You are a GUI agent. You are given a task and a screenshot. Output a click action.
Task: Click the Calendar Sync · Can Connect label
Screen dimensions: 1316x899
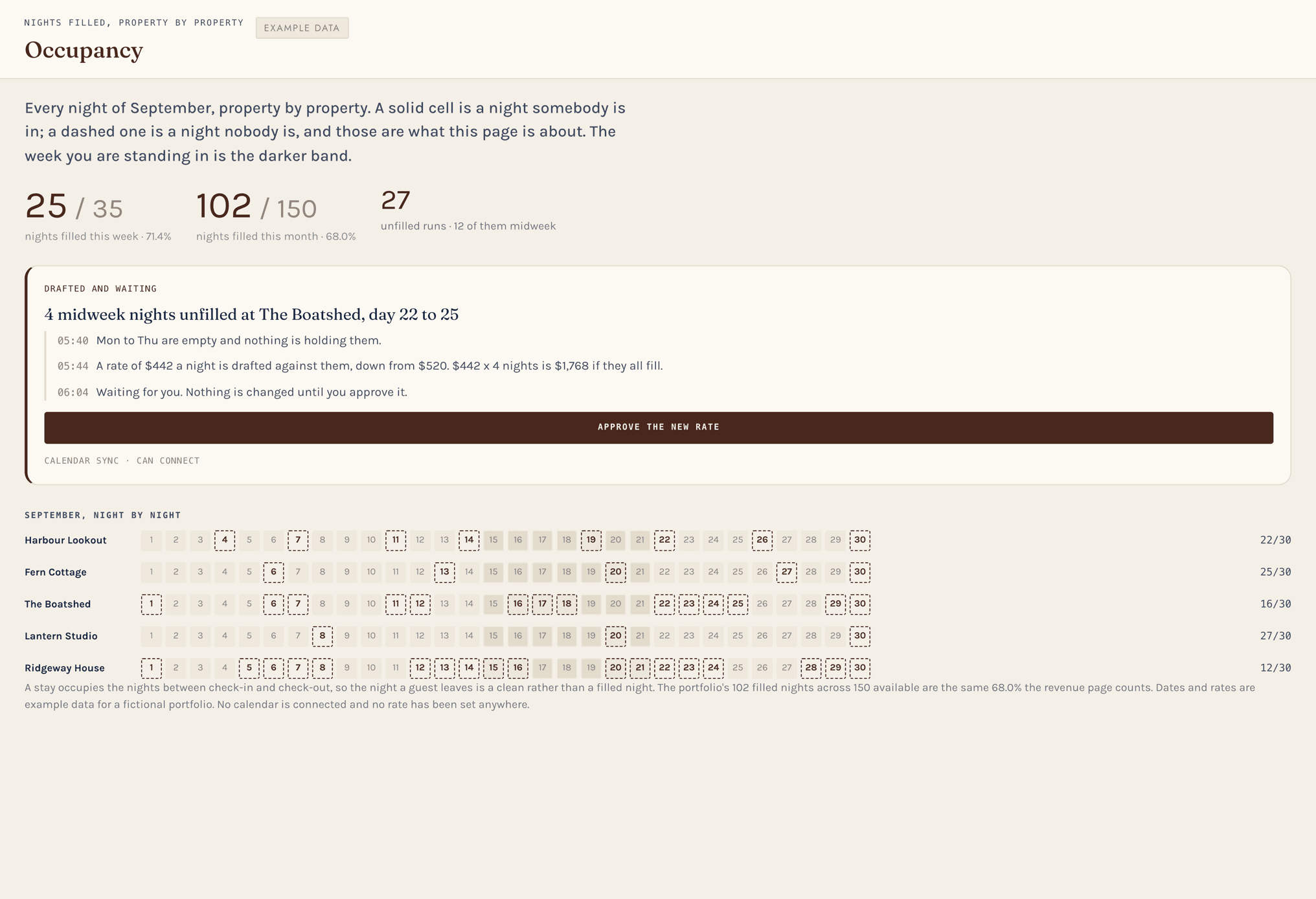click(x=122, y=461)
